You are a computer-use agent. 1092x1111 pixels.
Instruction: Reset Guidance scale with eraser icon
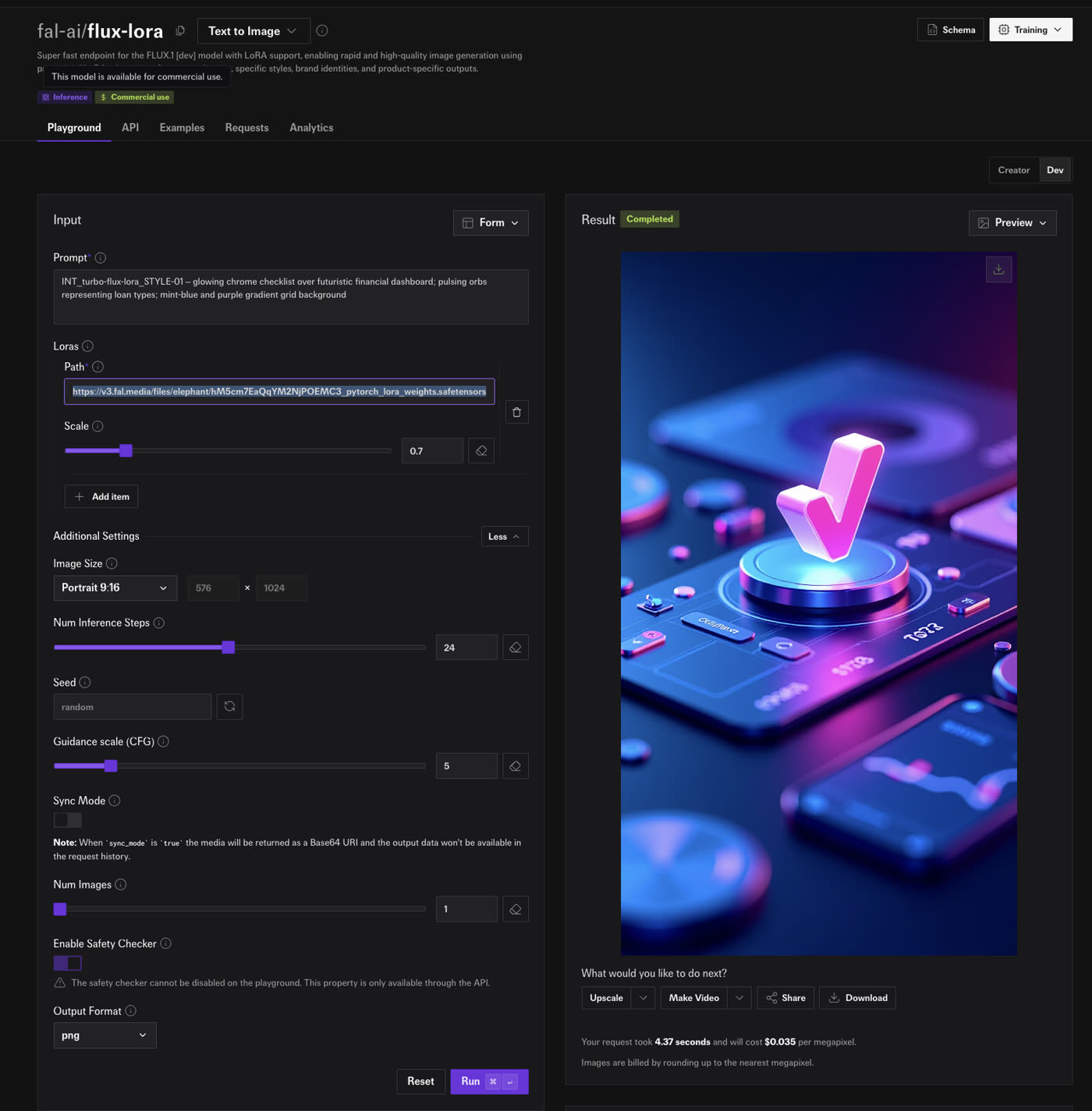(x=516, y=766)
